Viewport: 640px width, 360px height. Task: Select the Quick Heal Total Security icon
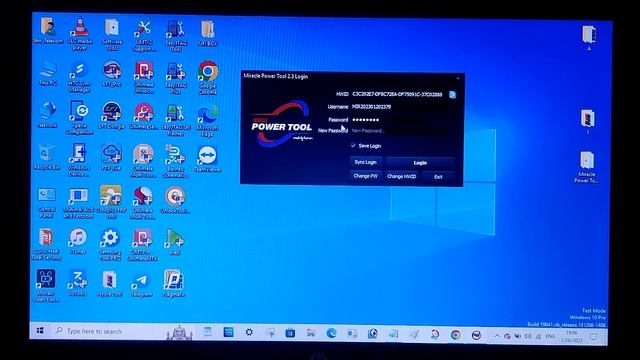tap(47, 244)
